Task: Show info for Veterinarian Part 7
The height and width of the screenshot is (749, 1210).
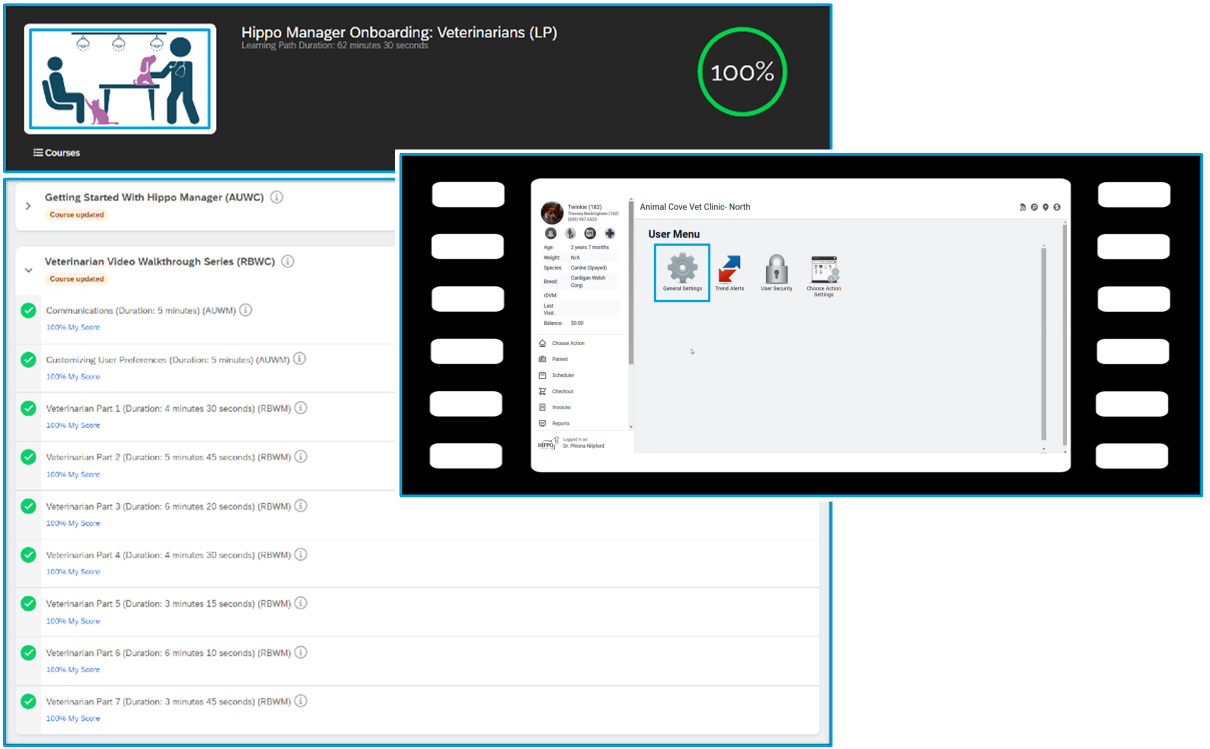Action: click(x=300, y=701)
